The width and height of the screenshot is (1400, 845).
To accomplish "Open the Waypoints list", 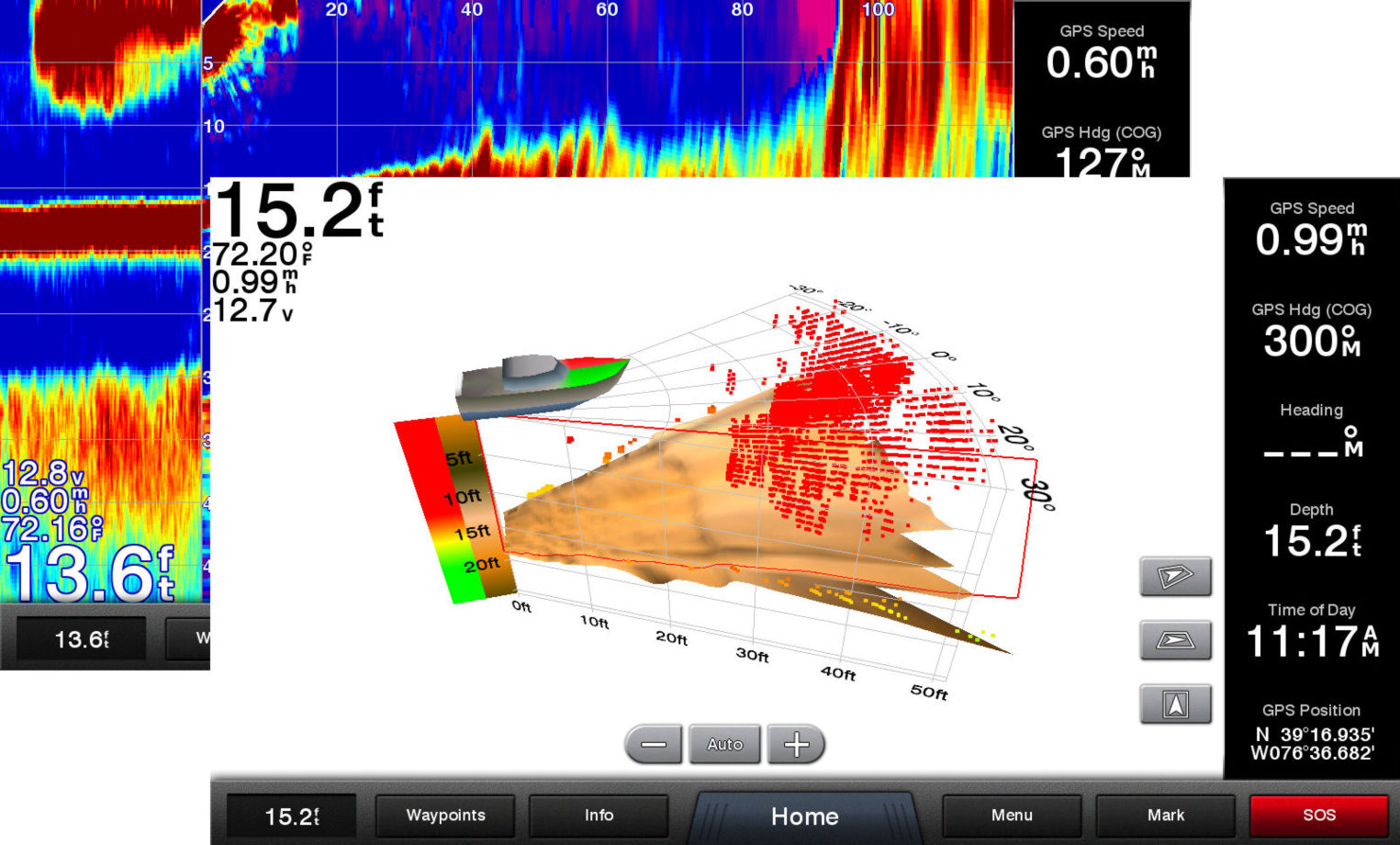I will pos(445,816).
